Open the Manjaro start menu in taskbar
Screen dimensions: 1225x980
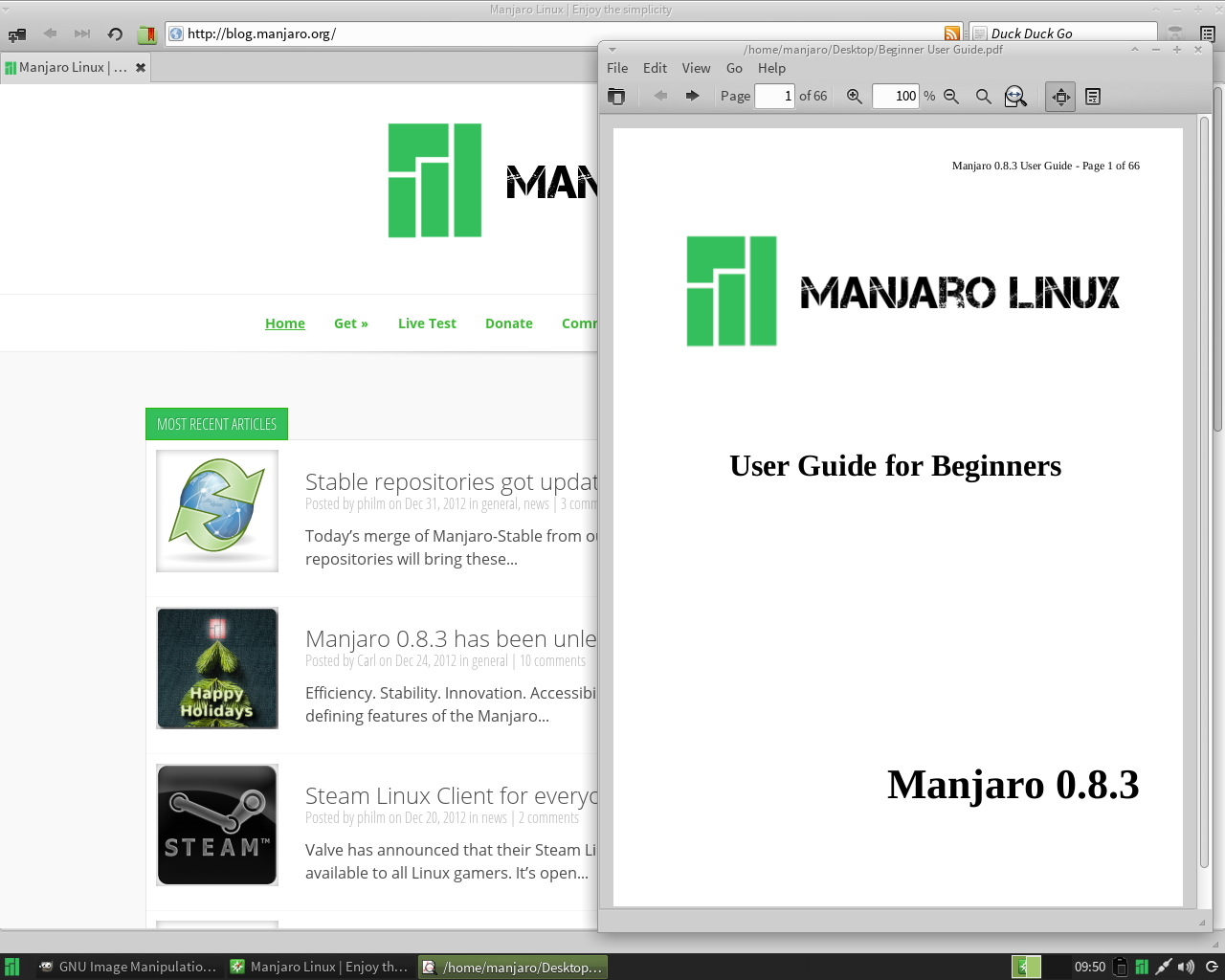(11, 967)
